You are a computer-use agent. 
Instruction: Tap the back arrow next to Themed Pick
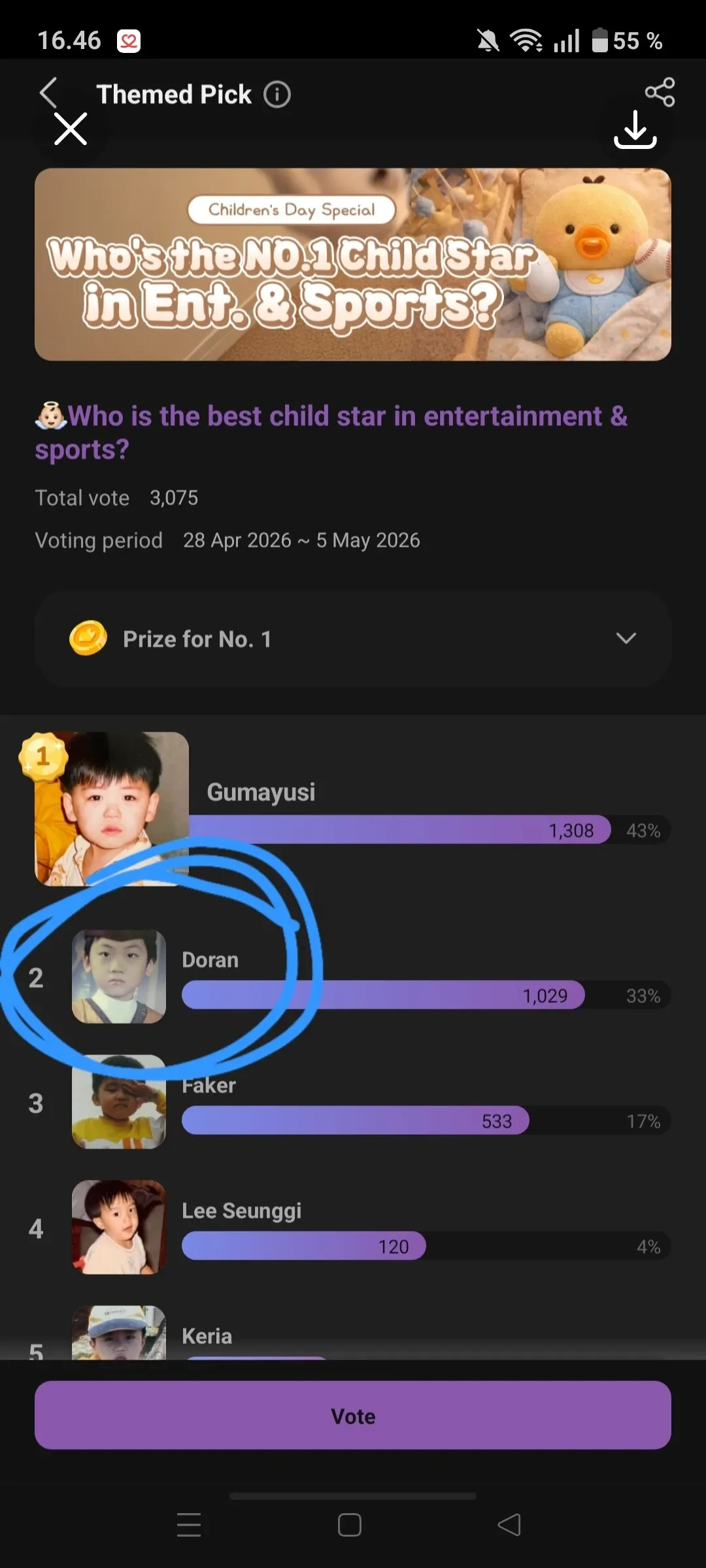point(48,92)
